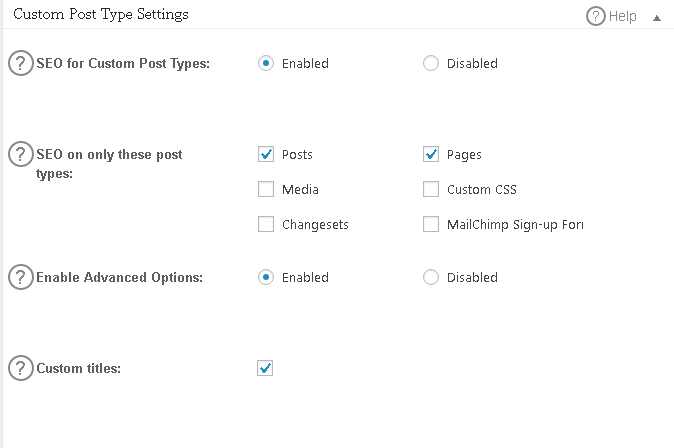The image size is (674, 448).
Task: Click the question mark icon in panel header
Action: point(596,16)
